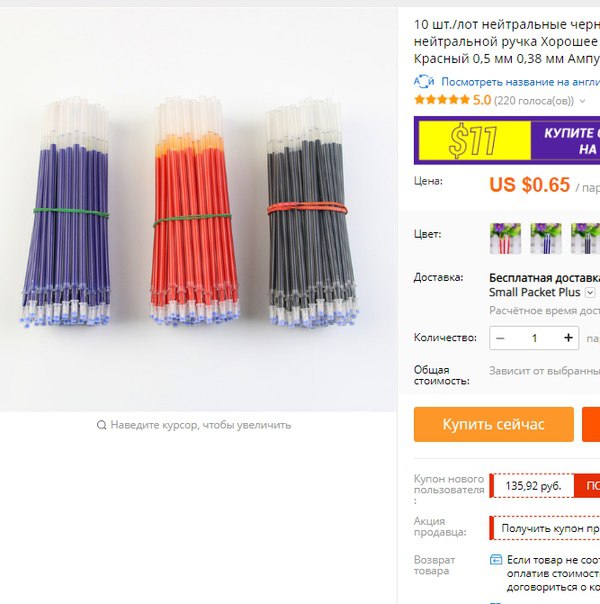Decrease quantity with the minus button
The height and width of the screenshot is (604, 600).
coord(500,338)
